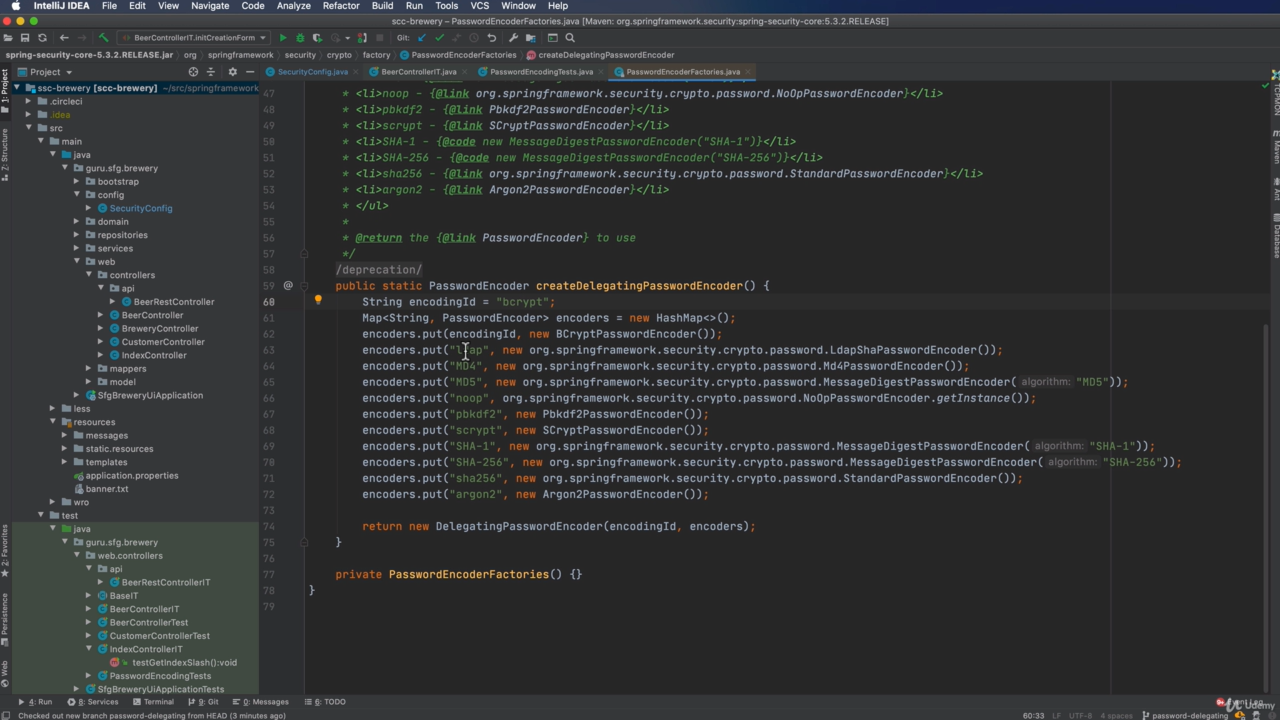Screen dimensions: 1280x720
Task: Click the Git commit checkmark icon
Action: (439, 38)
